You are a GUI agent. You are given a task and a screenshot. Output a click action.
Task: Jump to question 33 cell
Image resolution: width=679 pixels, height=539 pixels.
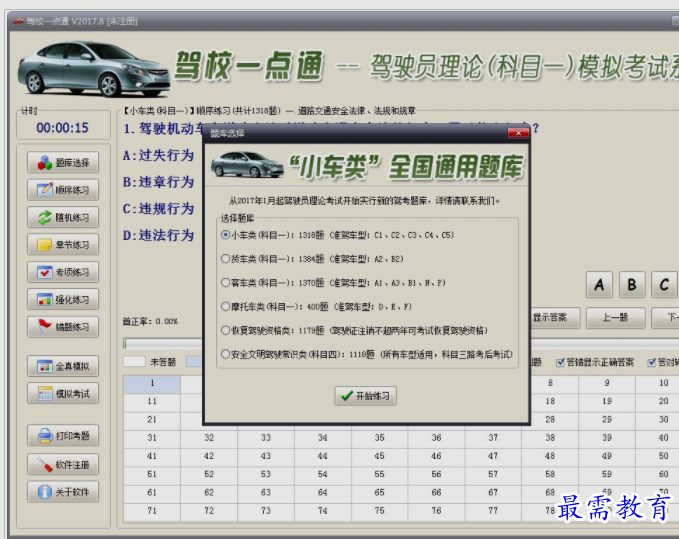tap(266, 439)
